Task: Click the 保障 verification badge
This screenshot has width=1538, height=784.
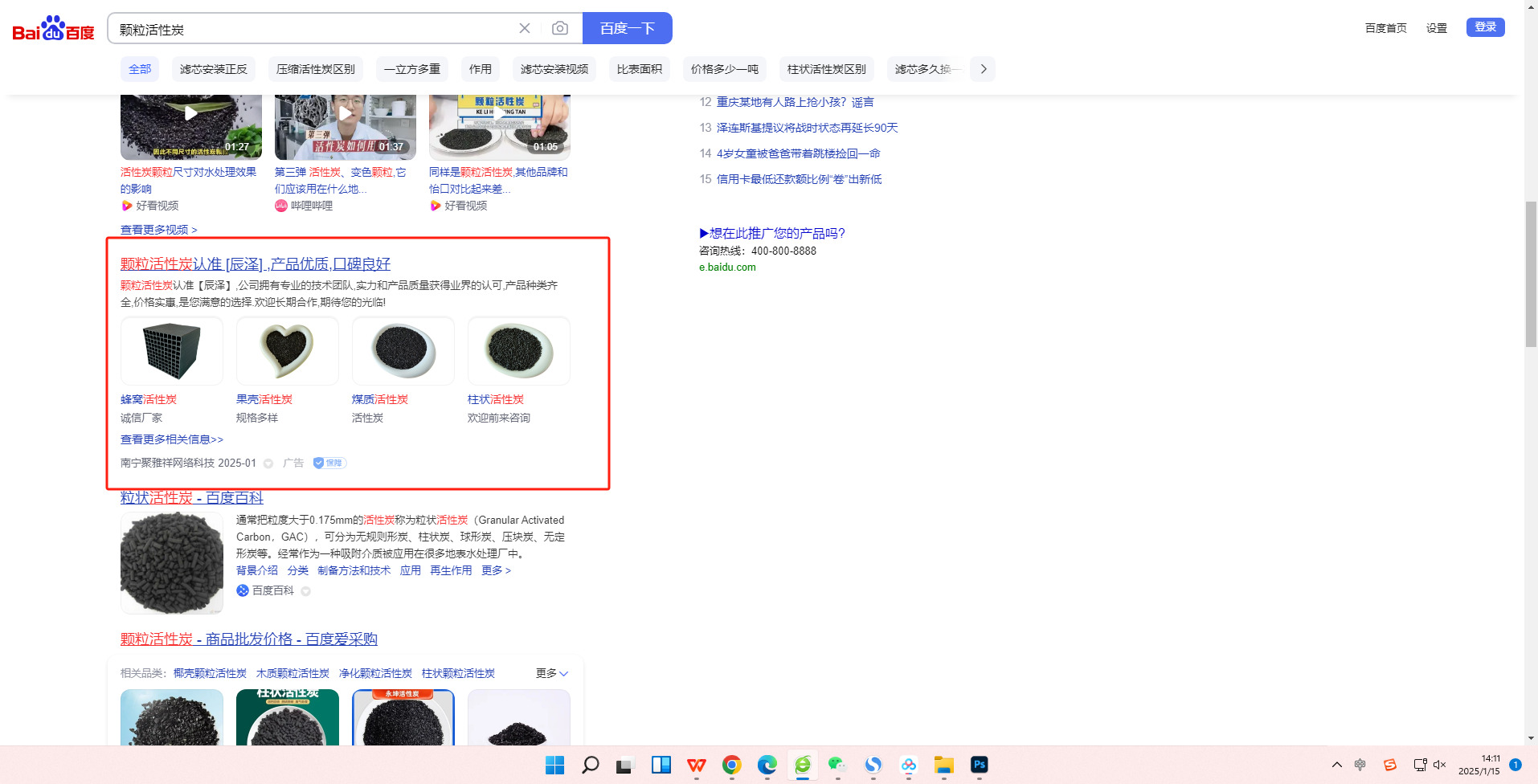Action: point(329,463)
